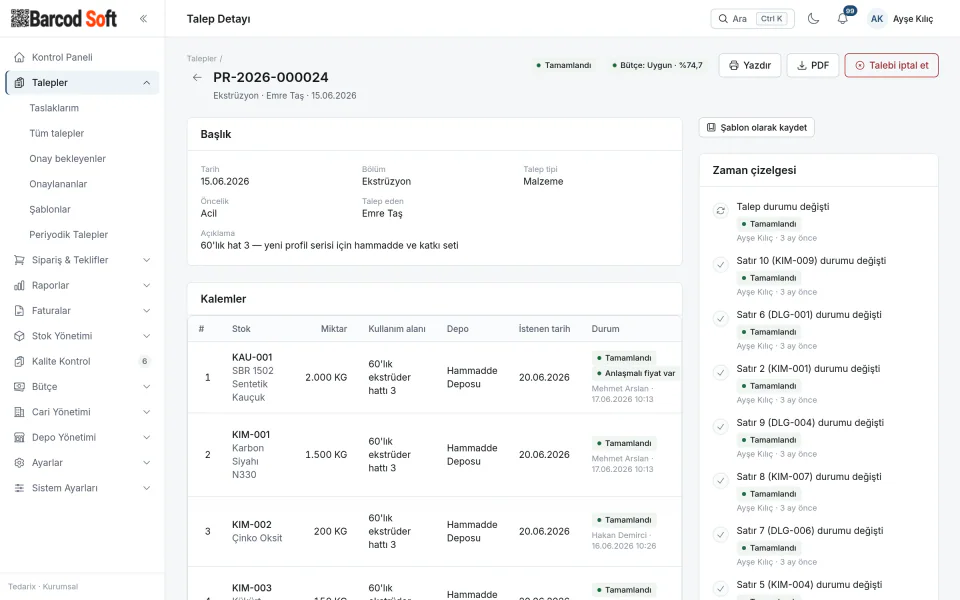Viewport: 960px width, 600px height.
Task: Click the Faturalar document icon
Action: click(x=20, y=311)
